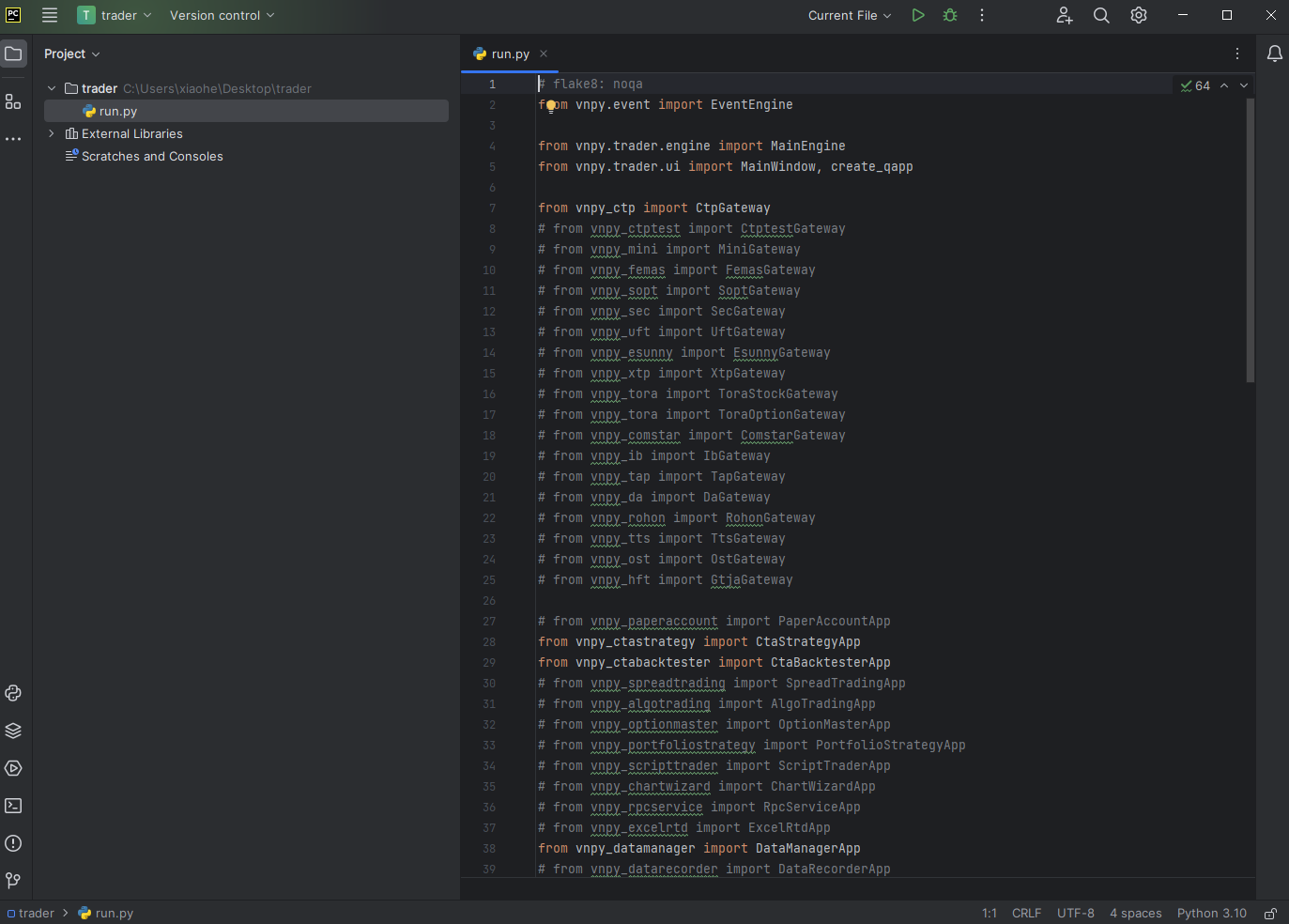Go to next highlighted problem arrow

[x=1244, y=85]
